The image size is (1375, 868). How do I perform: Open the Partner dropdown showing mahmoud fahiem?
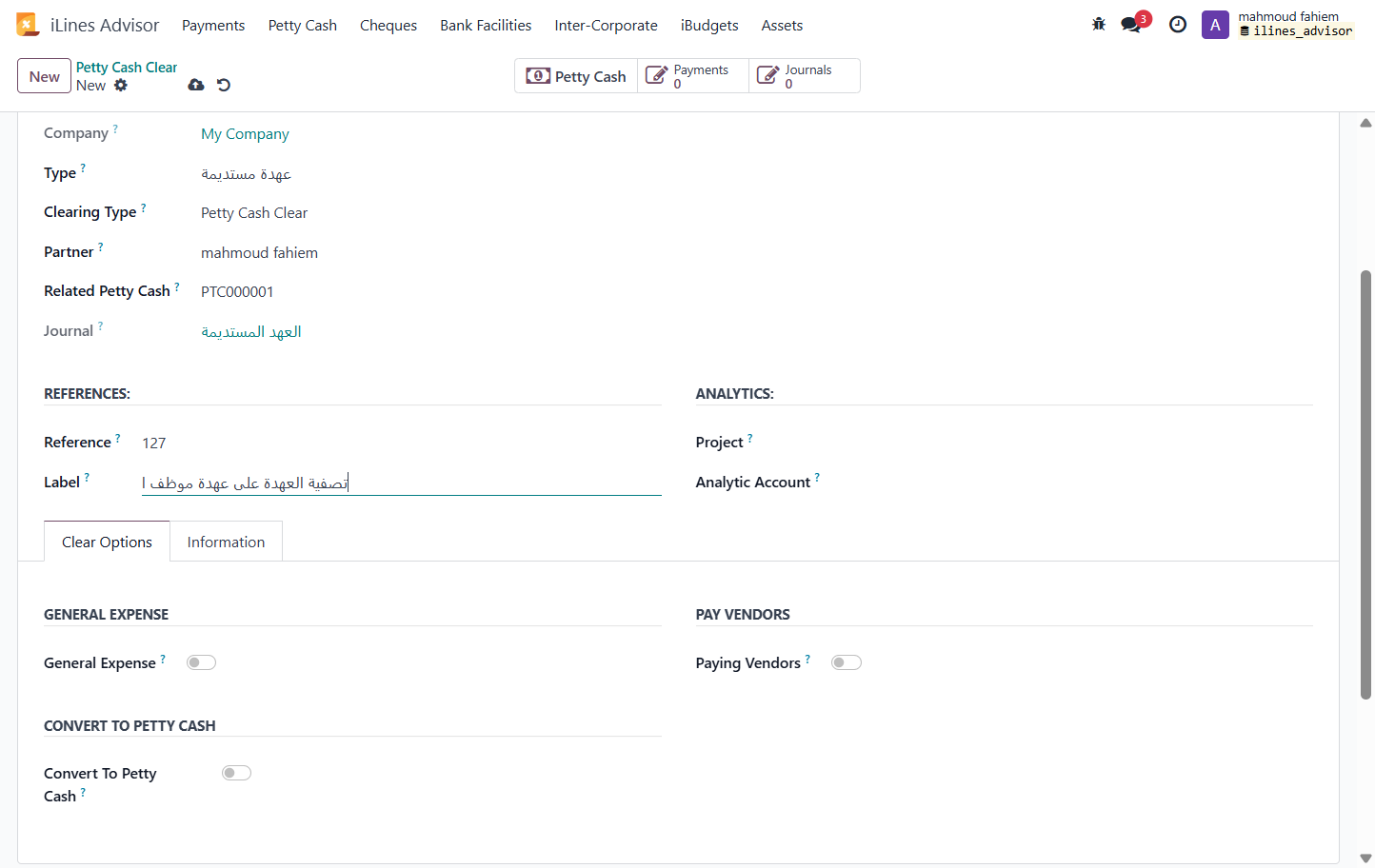coord(430,252)
